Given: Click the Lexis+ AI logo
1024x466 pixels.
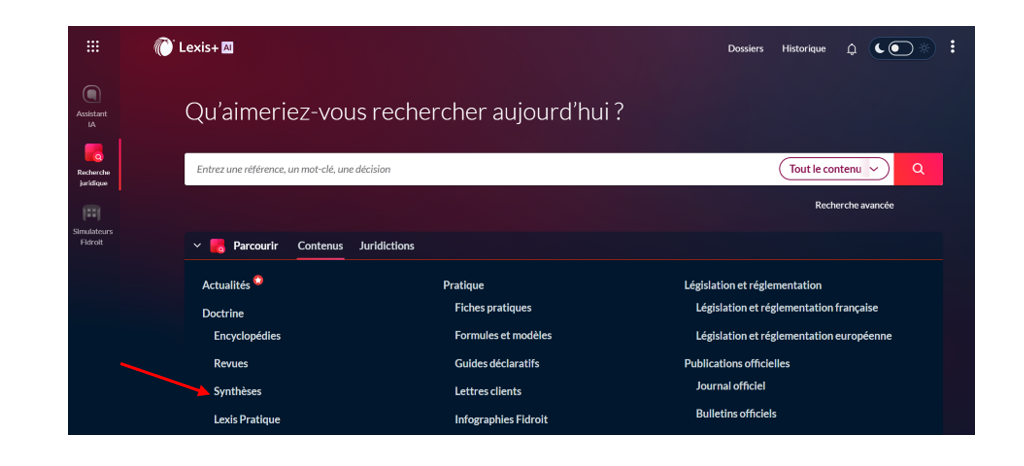Looking at the screenshot, I should coord(193,47).
